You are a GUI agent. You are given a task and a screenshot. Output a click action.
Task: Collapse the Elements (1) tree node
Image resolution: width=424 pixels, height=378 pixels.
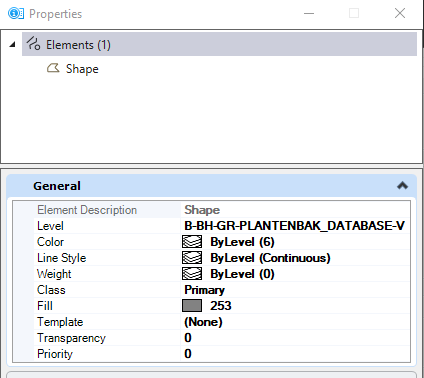pyautogui.click(x=13, y=44)
